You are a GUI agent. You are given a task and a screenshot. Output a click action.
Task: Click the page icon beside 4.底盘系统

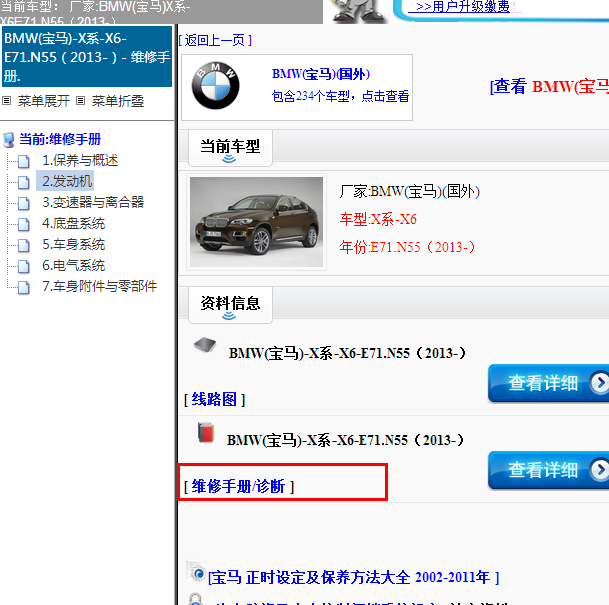click(24, 224)
